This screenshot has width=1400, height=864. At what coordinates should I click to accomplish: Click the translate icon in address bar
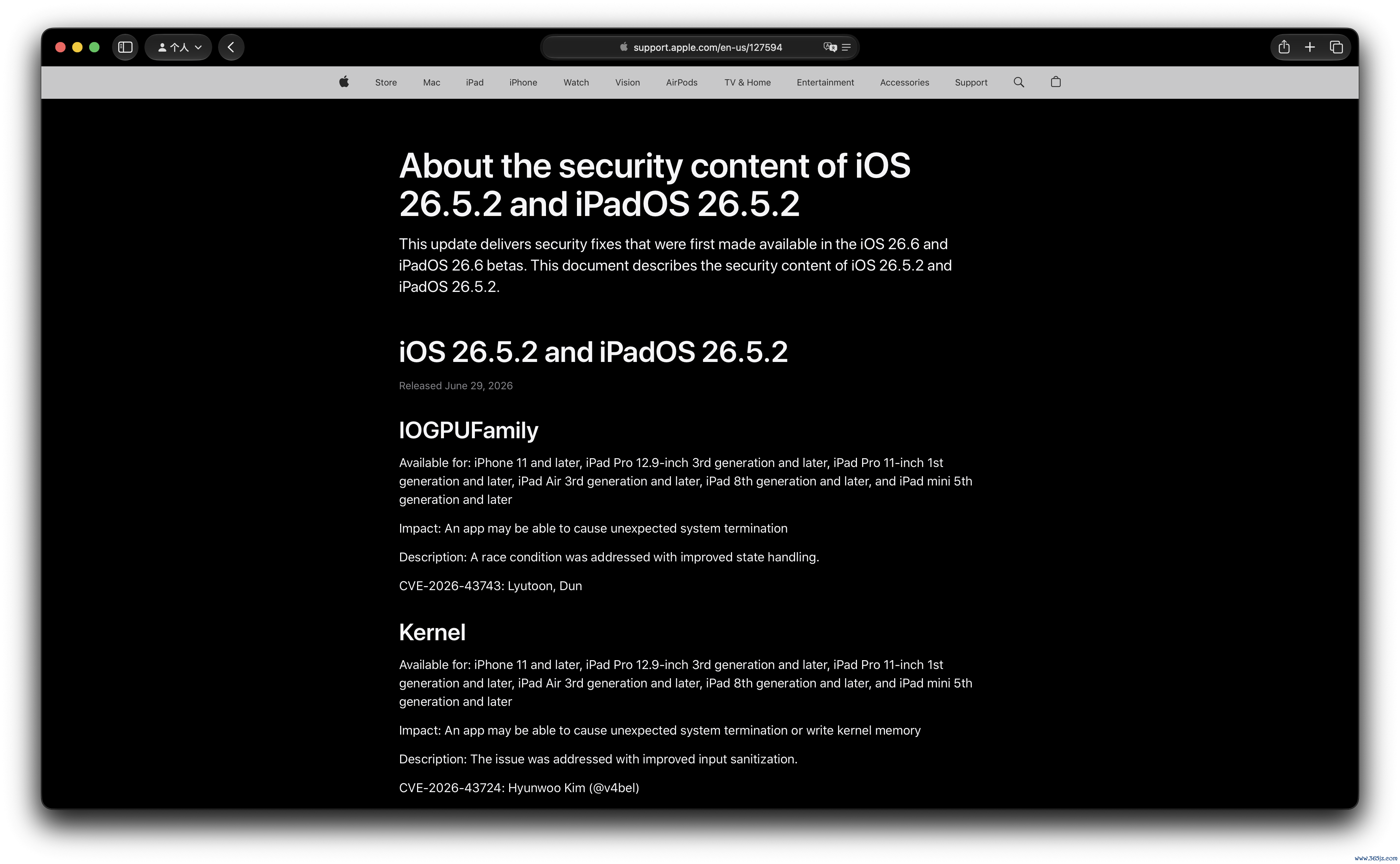(x=830, y=48)
